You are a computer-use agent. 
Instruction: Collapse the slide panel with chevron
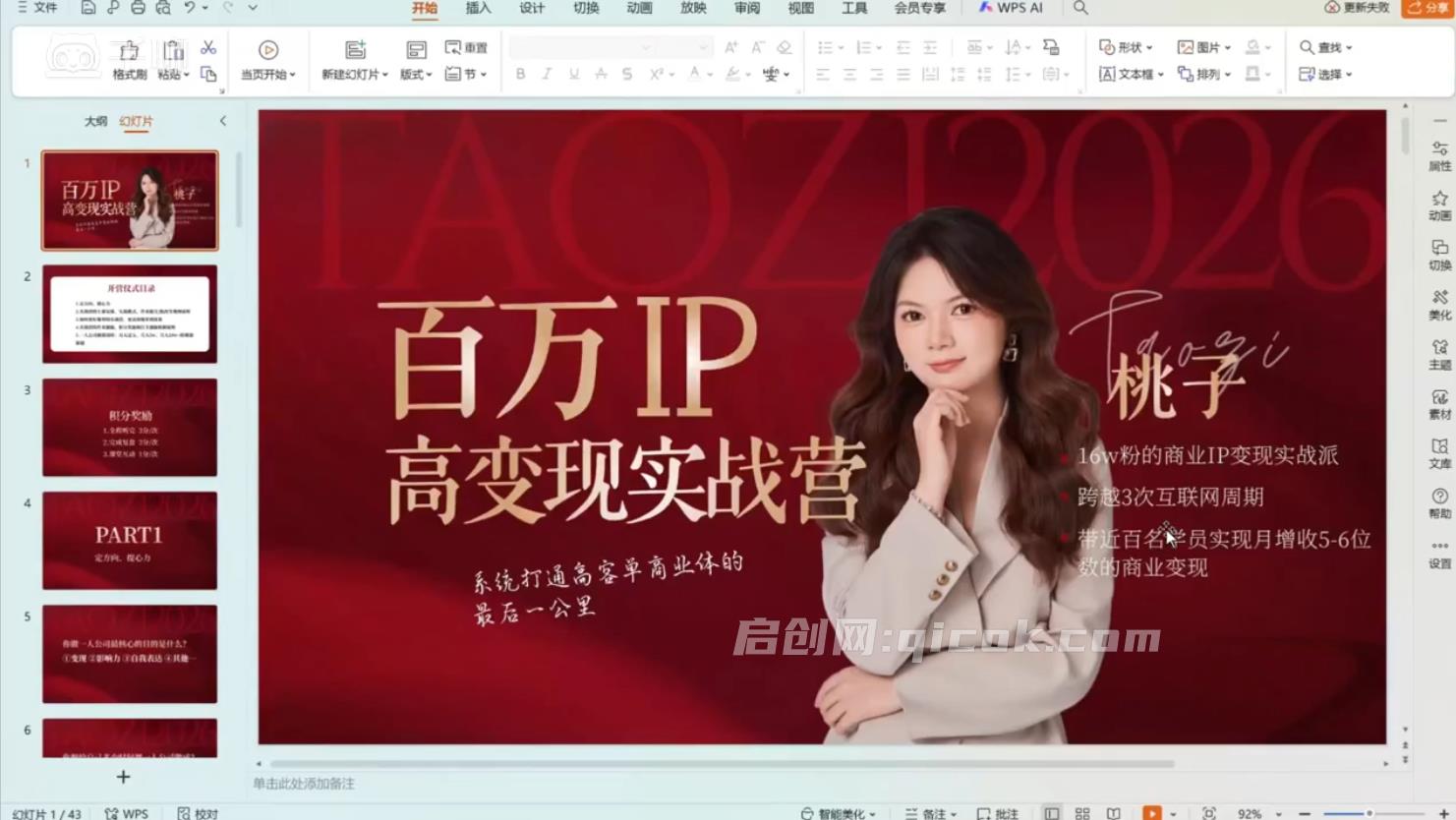click(223, 121)
